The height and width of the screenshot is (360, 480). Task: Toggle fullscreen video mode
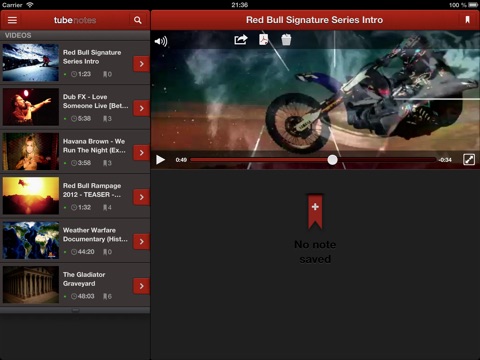(x=469, y=160)
